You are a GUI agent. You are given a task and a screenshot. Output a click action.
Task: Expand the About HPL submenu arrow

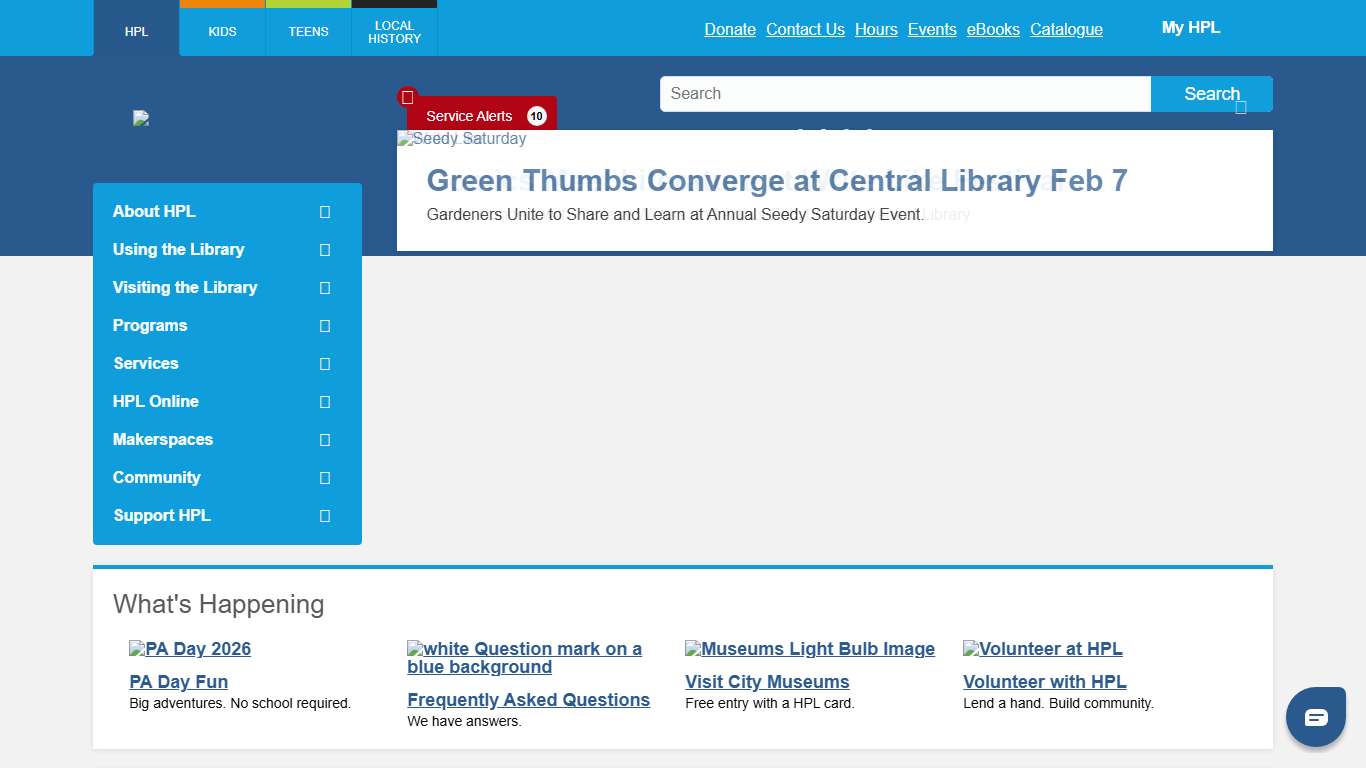325,212
